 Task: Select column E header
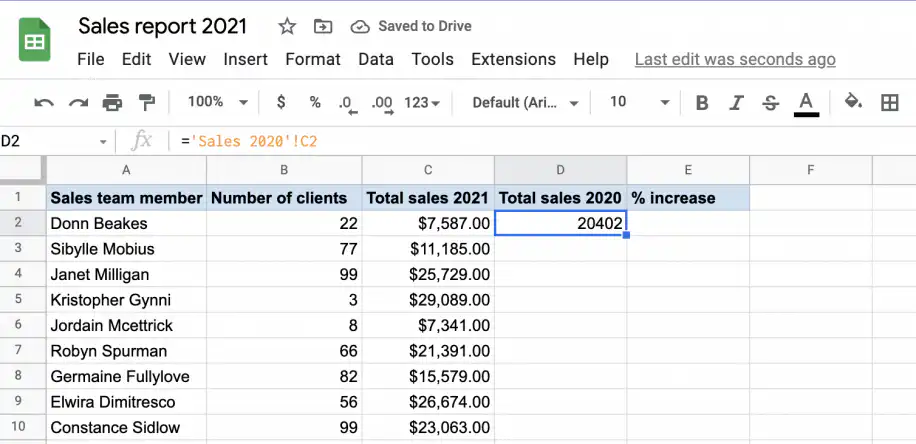click(x=688, y=170)
